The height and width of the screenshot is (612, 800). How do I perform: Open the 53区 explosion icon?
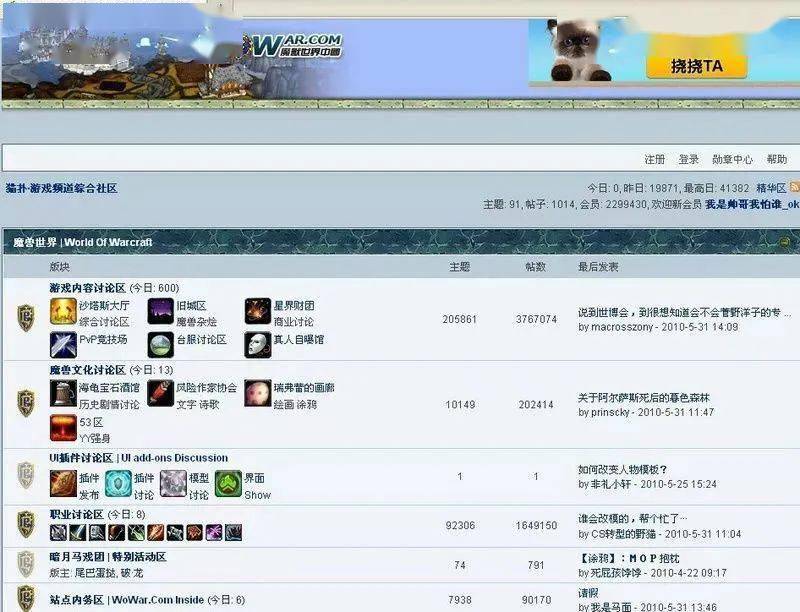[x=63, y=428]
